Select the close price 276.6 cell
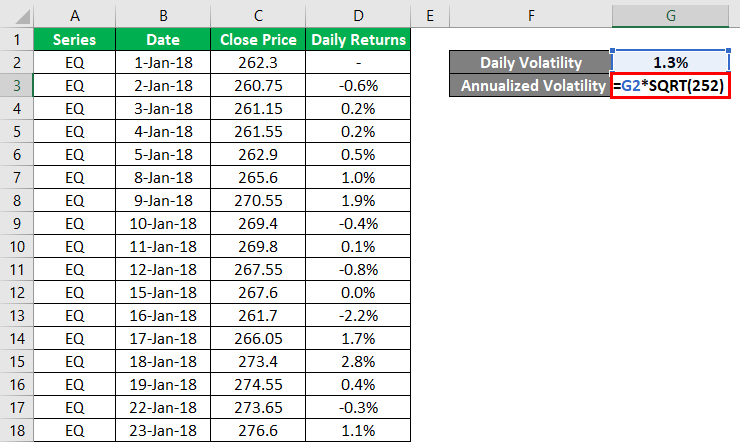 258,430
